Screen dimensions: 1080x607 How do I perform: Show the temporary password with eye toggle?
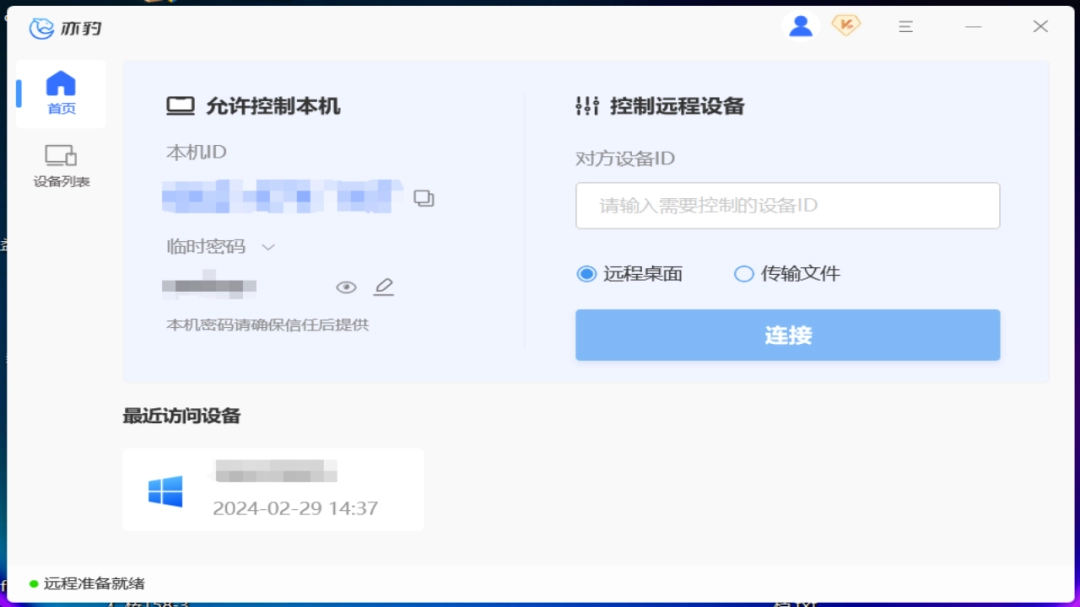click(346, 287)
